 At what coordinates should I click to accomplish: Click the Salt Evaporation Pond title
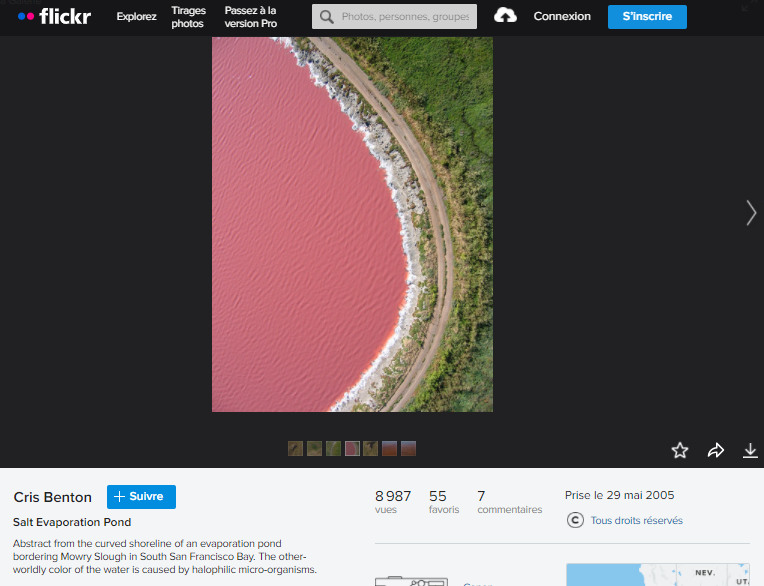coord(72,522)
